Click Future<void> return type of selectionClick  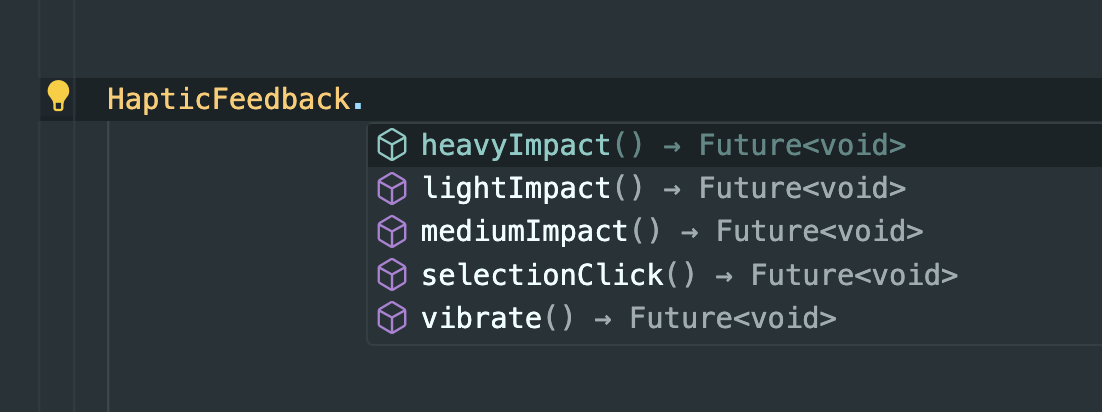point(855,275)
